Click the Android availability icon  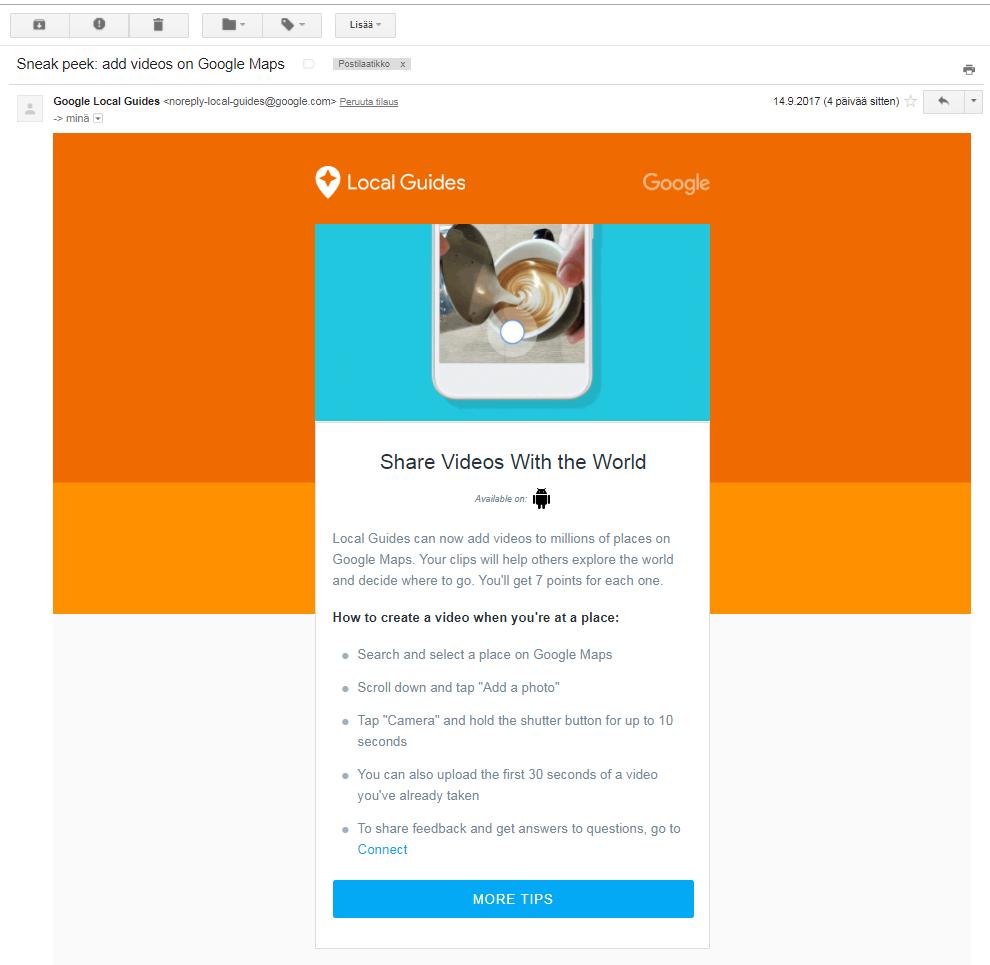click(x=541, y=498)
